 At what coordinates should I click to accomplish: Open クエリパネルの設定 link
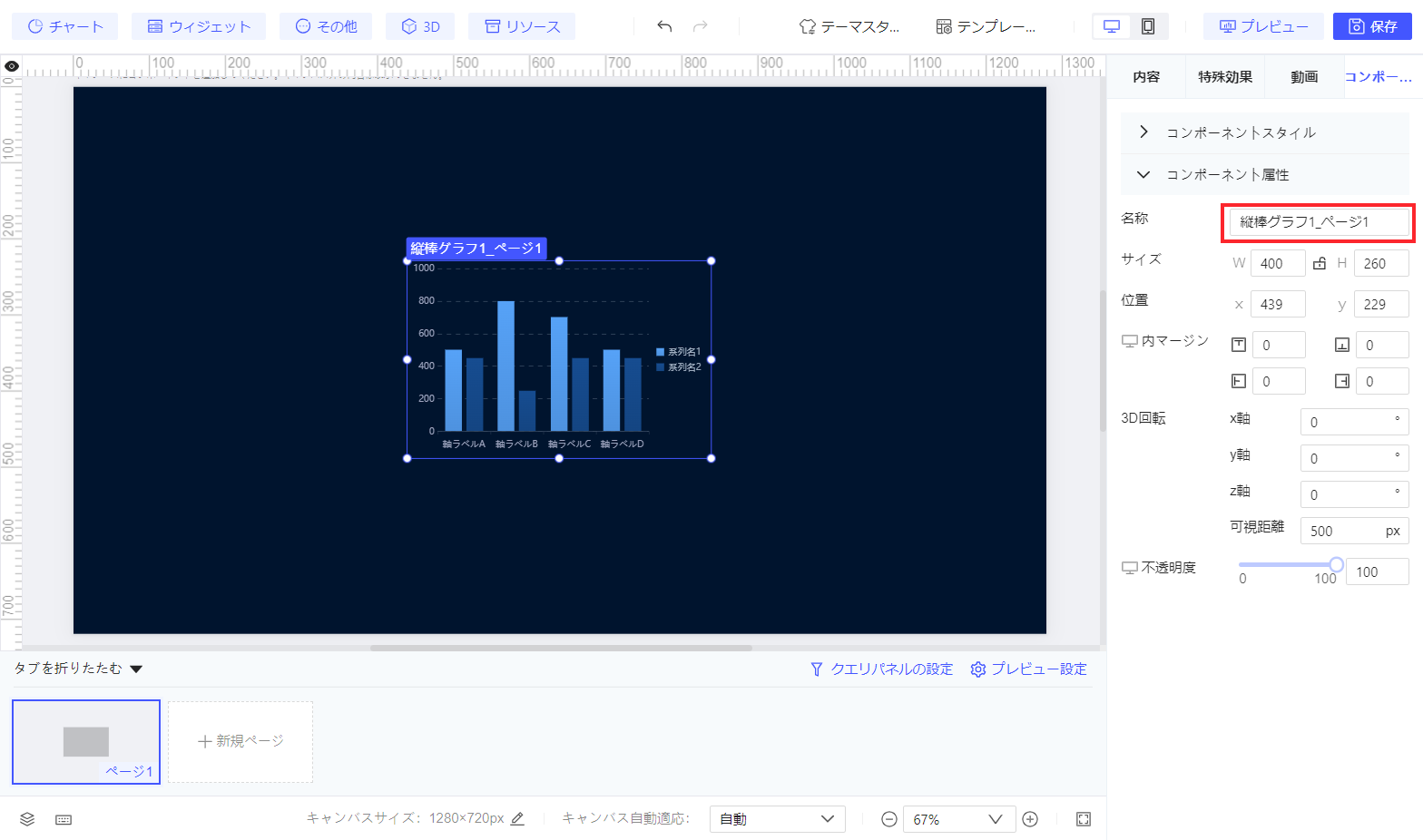tap(881, 669)
